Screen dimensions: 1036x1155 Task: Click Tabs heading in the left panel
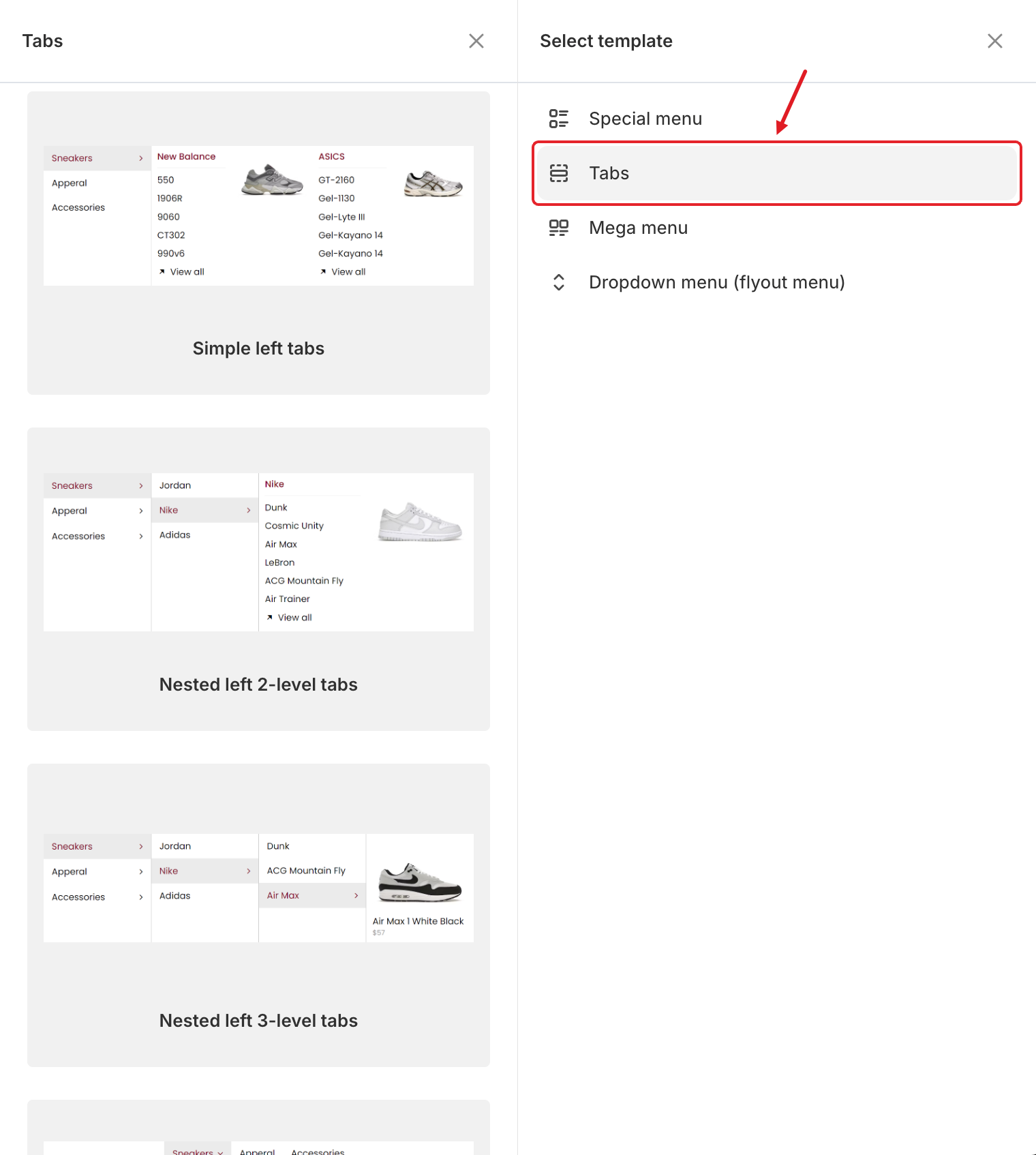[x=42, y=41]
